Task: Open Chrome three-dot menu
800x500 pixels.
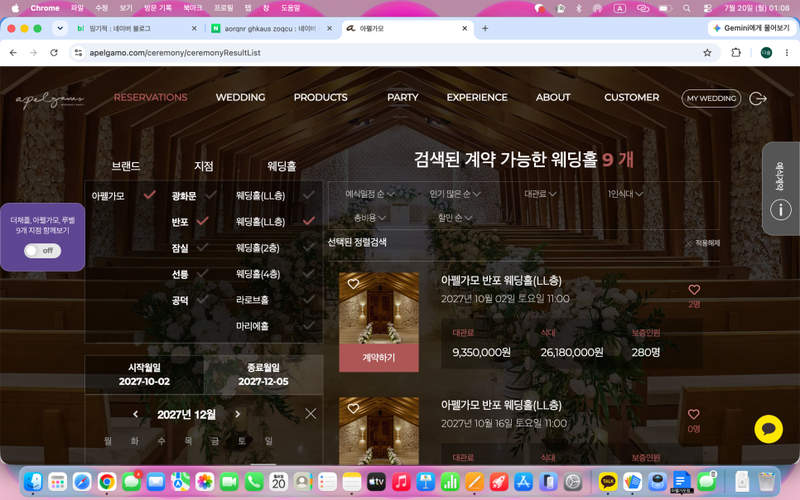Action: [x=787, y=53]
